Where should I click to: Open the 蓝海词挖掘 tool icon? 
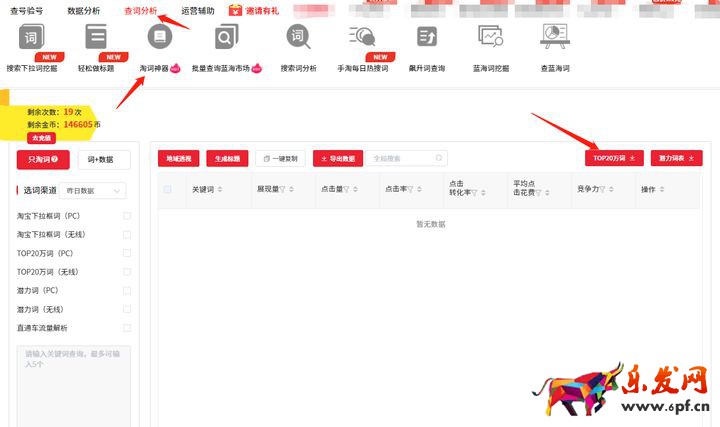[x=490, y=39]
